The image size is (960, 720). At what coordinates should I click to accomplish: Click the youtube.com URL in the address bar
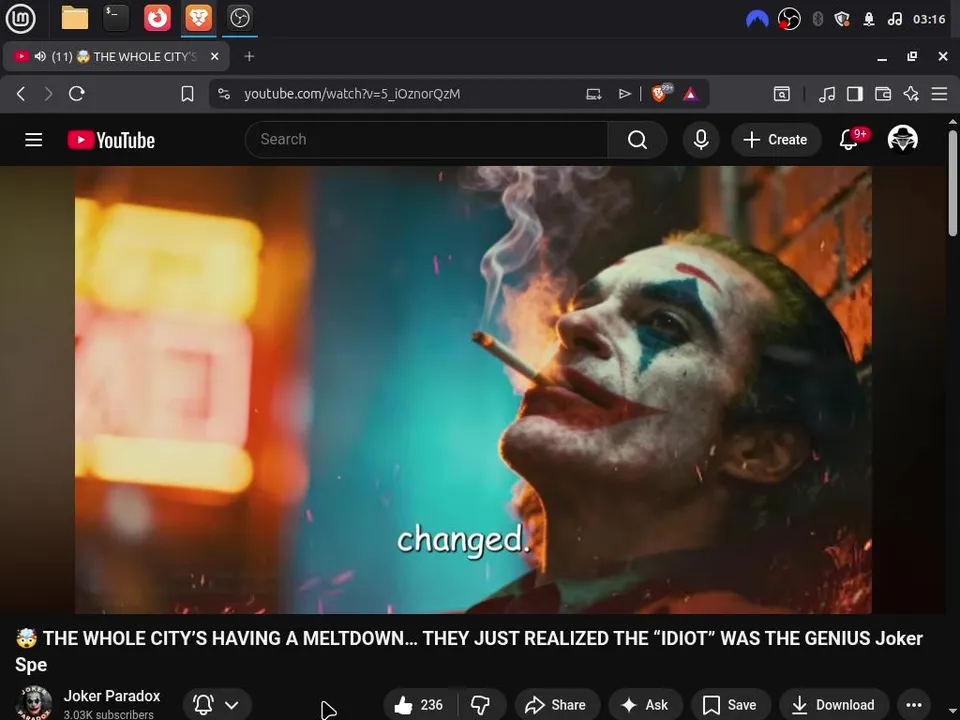pos(352,94)
